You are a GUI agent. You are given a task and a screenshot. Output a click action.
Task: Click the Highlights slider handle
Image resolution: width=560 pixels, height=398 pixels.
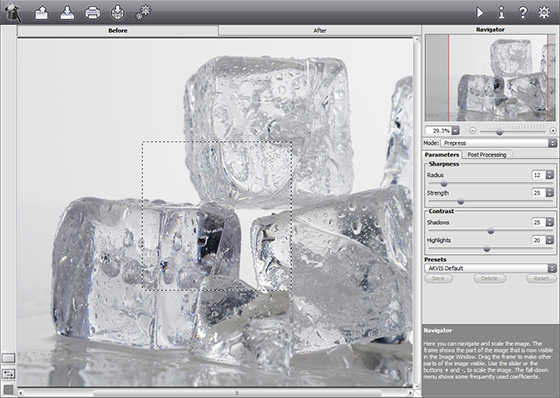tap(486, 249)
